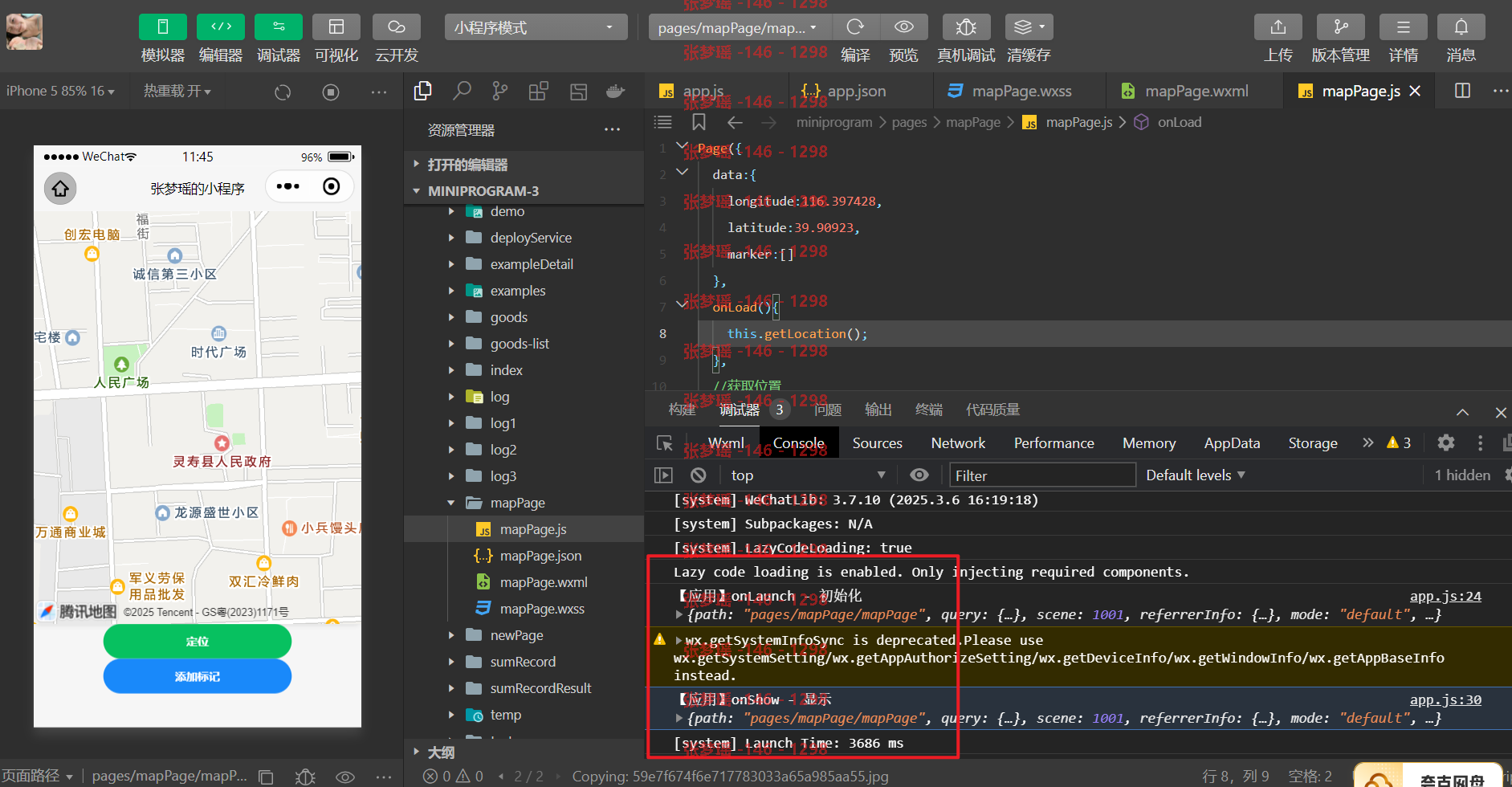Open the Performance tab
The width and height of the screenshot is (1512, 787).
pyautogui.click(x=1054, y=443)
